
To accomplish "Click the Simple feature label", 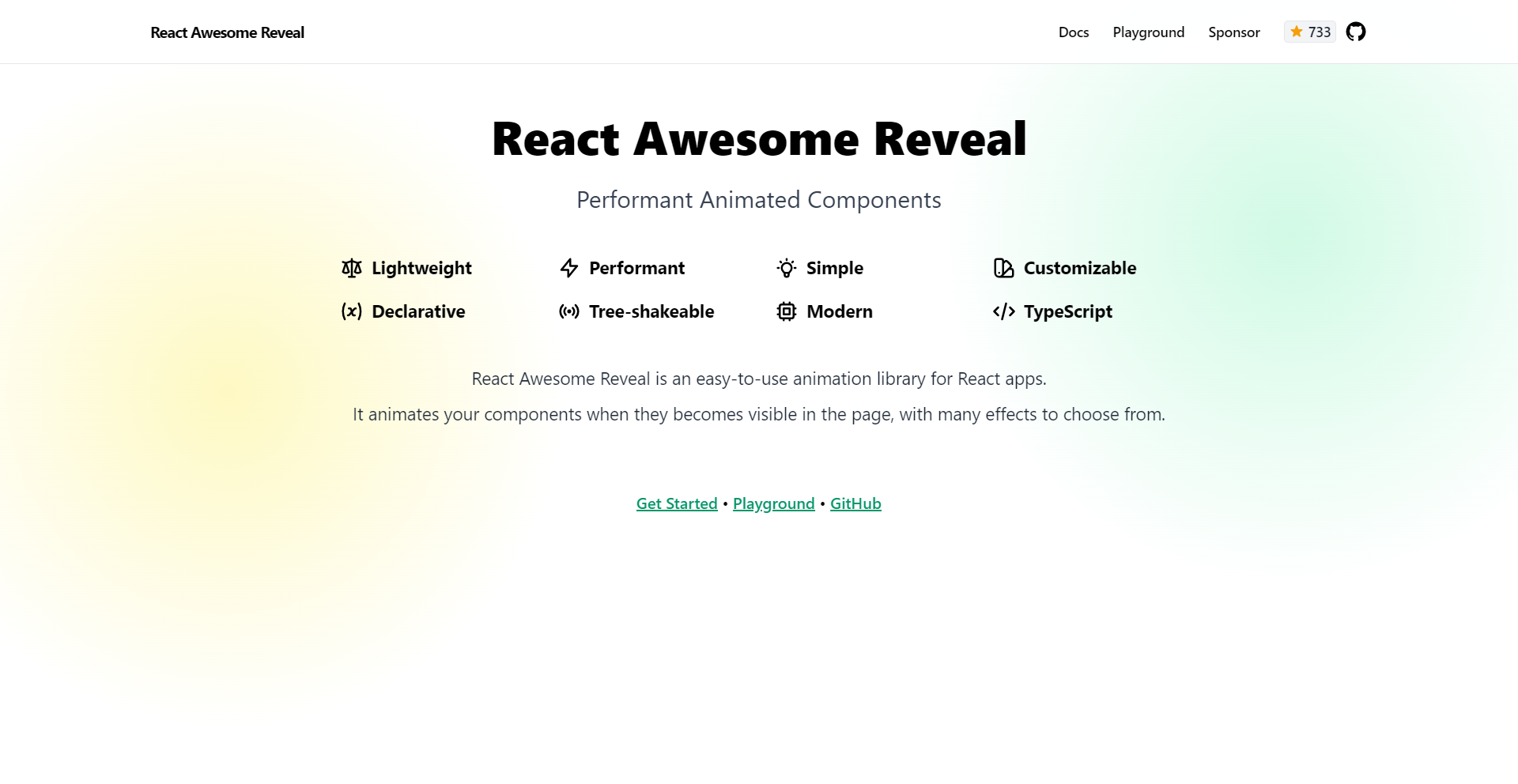I will [x=835, y=268].
